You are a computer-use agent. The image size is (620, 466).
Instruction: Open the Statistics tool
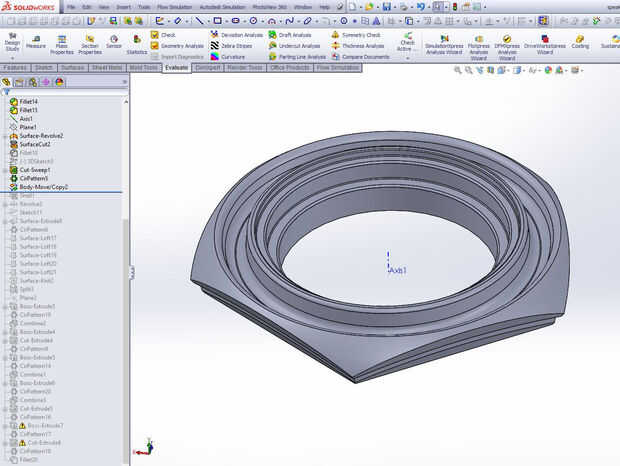137,44
